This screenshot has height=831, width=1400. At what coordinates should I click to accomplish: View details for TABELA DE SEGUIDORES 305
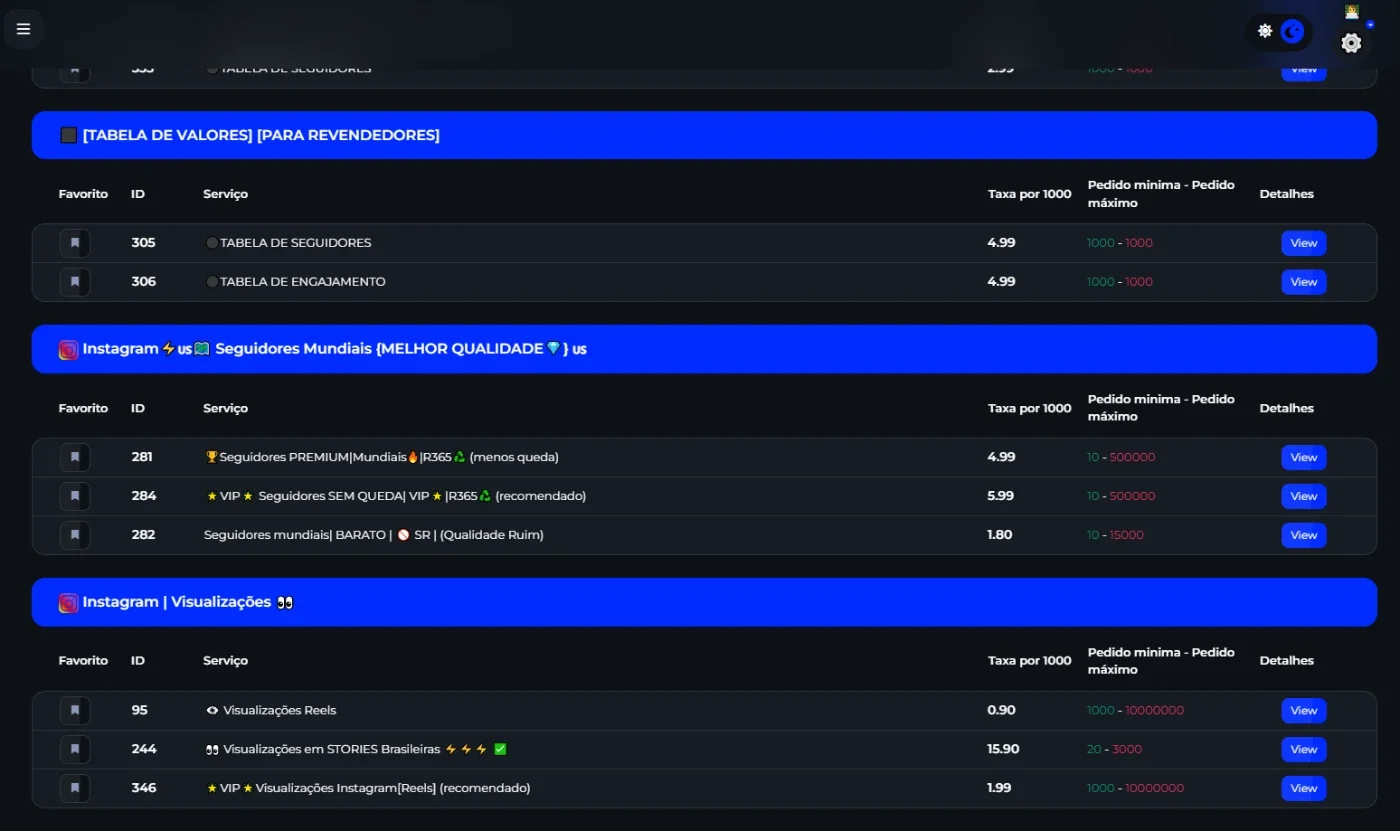(x=1304, y=243)
